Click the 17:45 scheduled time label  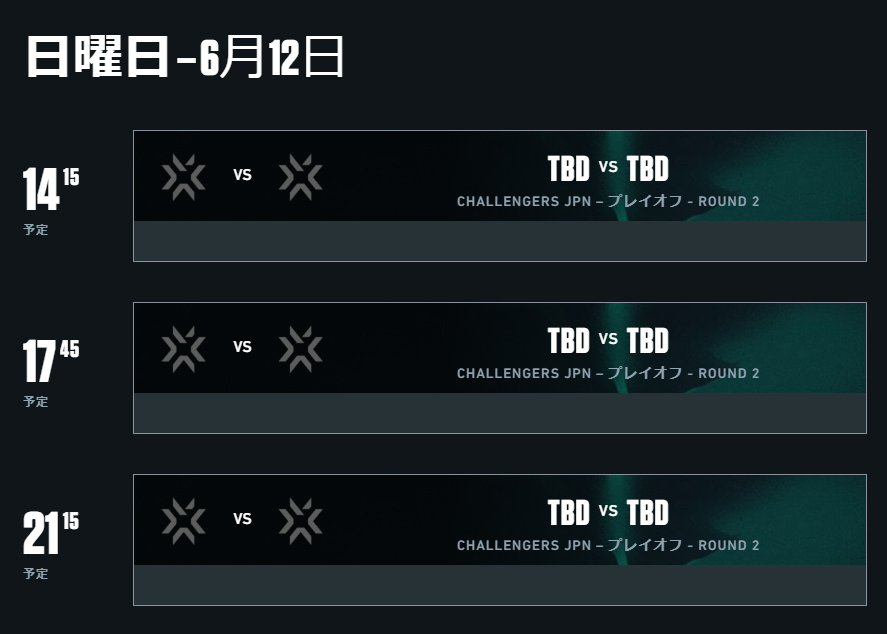51,361
